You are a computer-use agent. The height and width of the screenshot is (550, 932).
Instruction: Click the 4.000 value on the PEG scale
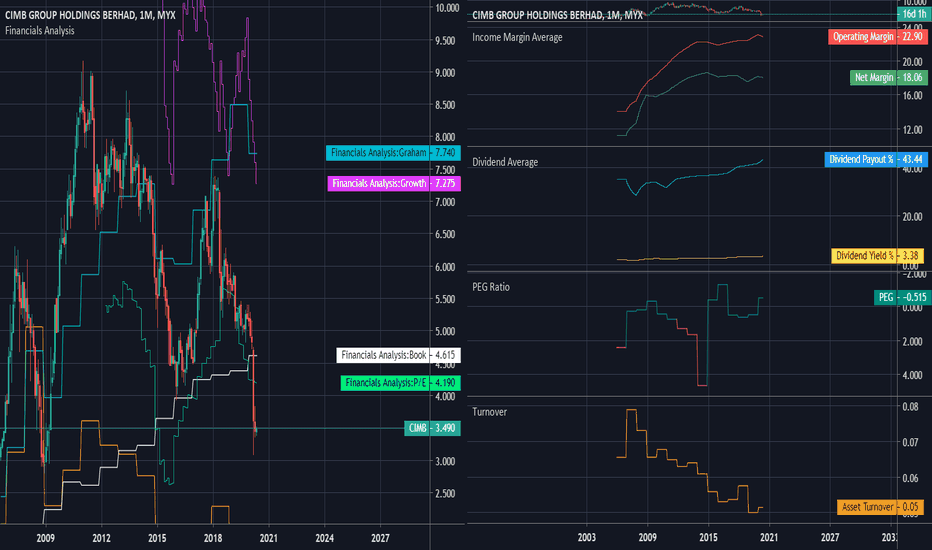[914, 375]
